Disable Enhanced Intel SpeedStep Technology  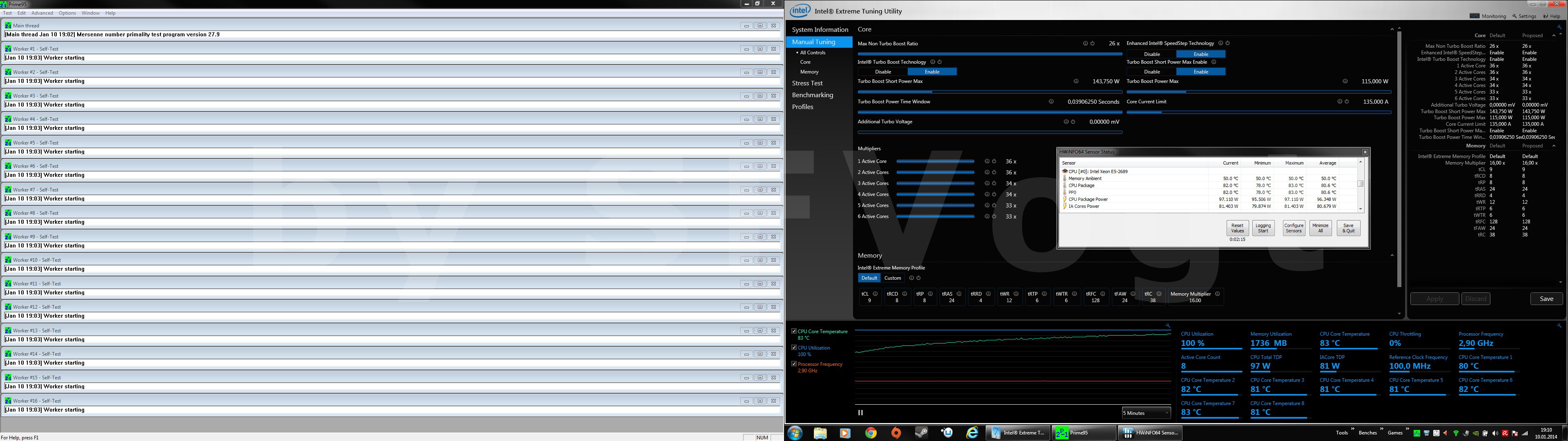pyautogui.click(x=1151, y=54)
